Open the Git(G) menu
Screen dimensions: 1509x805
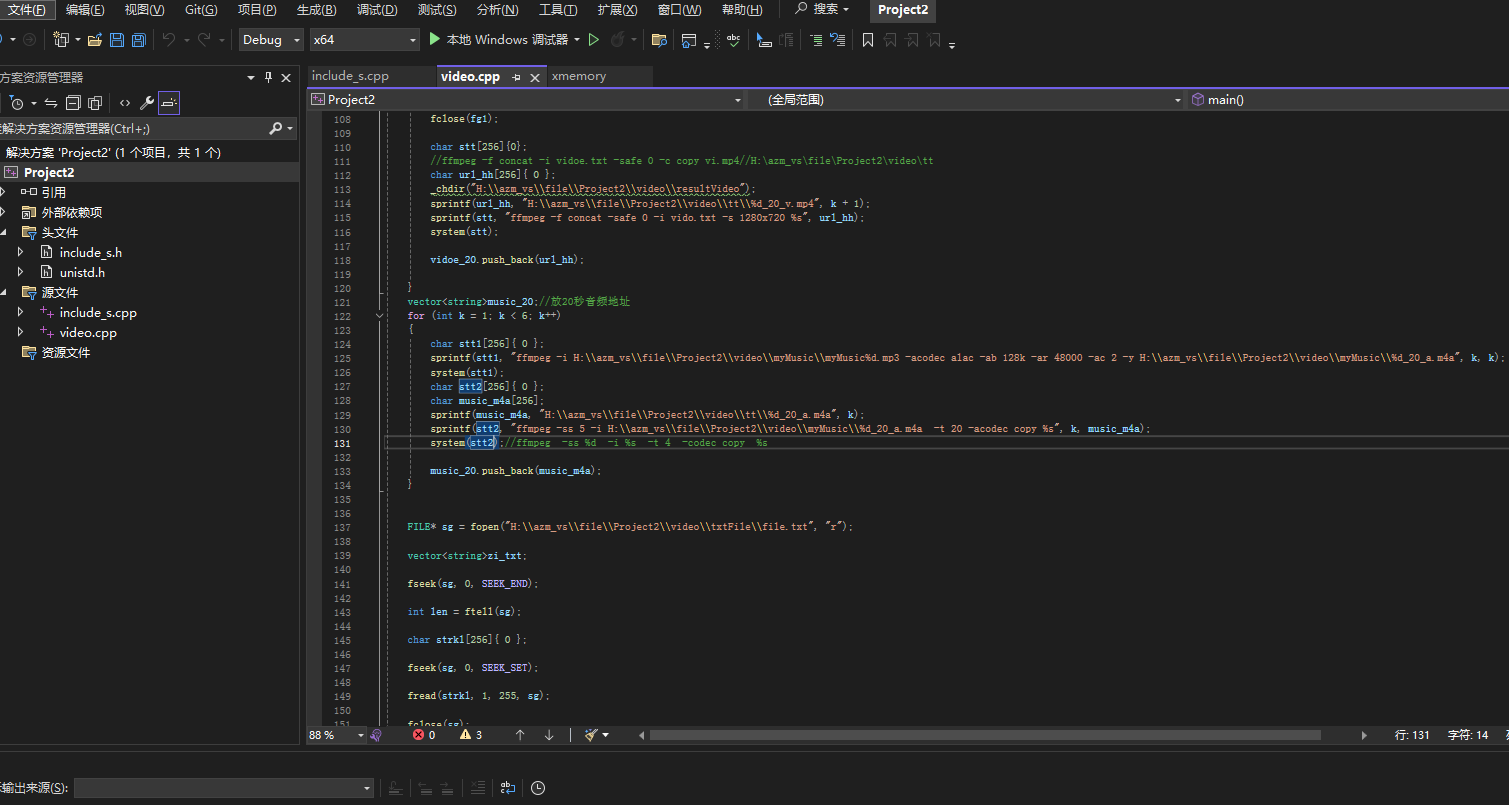(x=201, y=10)
